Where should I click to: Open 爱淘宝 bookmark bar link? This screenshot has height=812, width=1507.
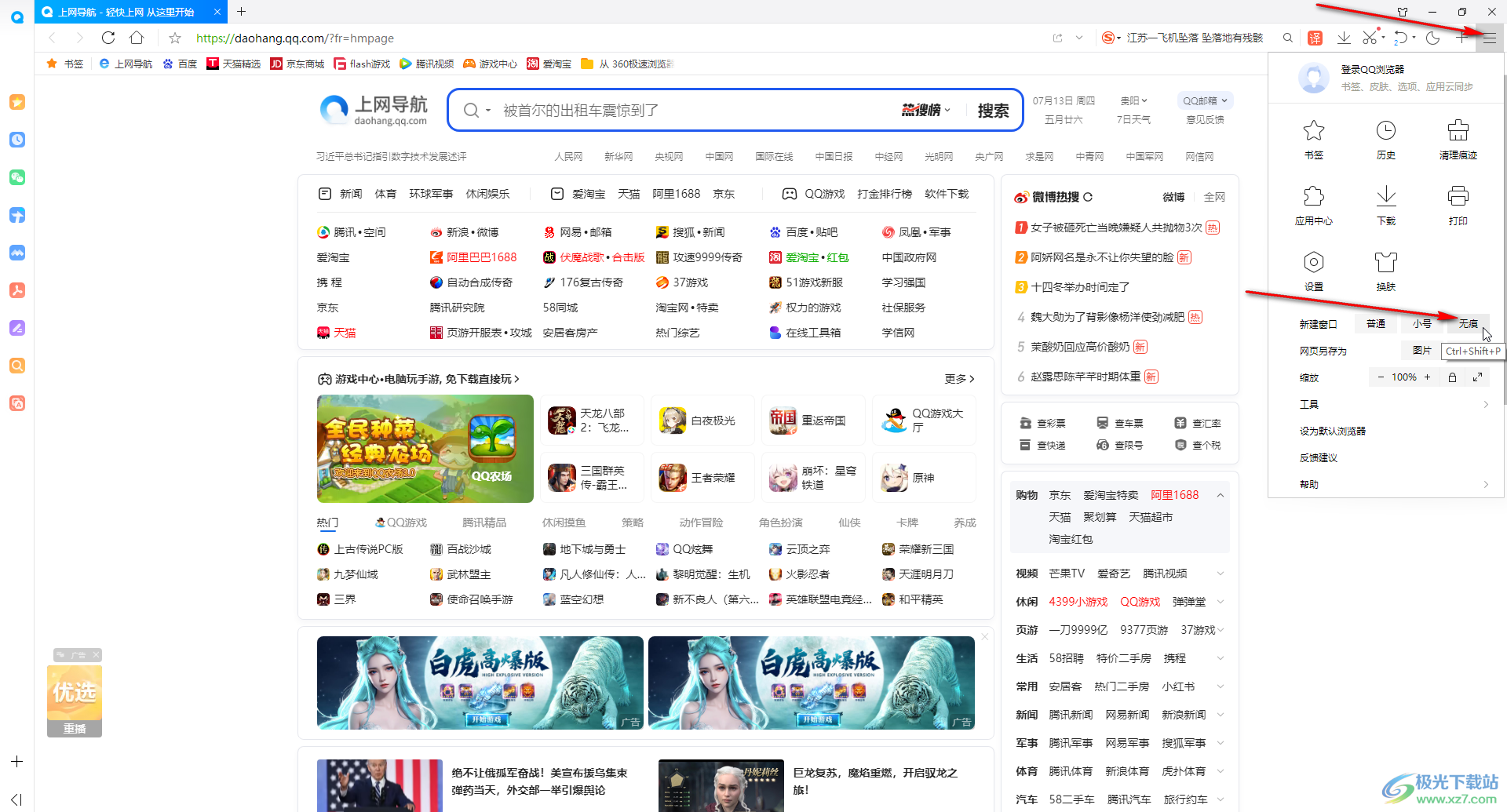click(549, 64)
